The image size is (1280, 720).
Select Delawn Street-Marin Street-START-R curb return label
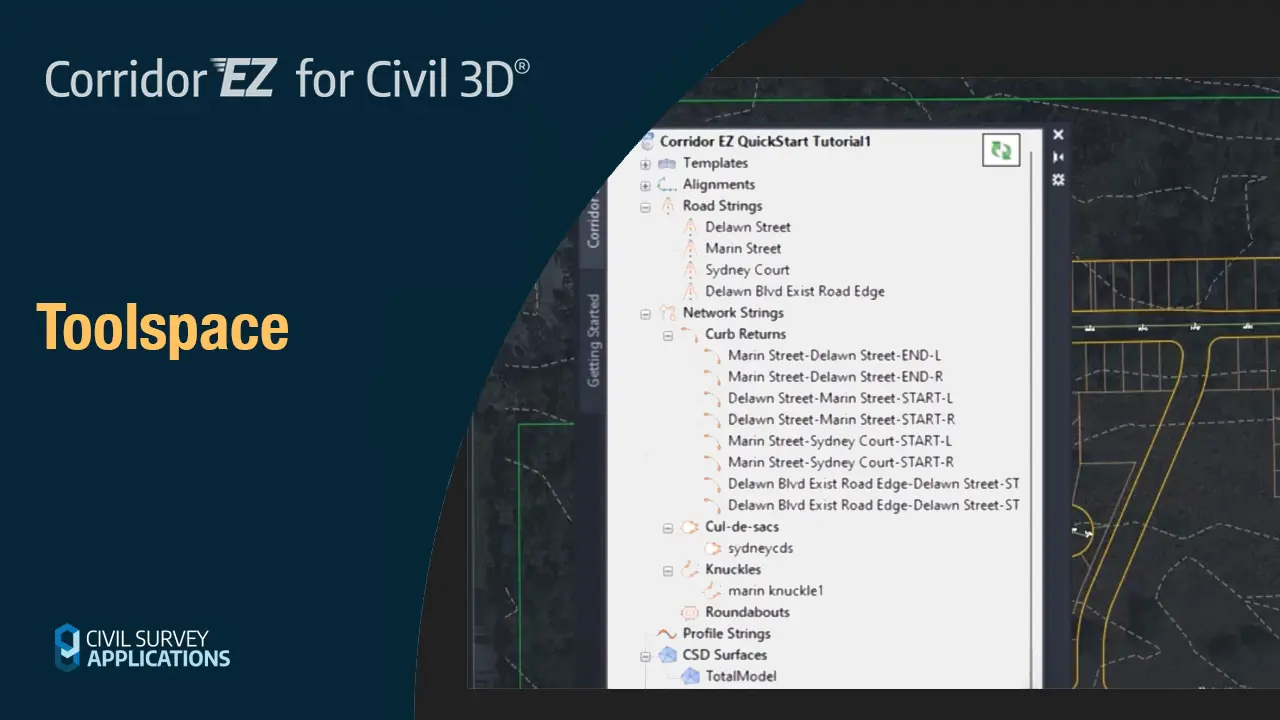(841, 420)
